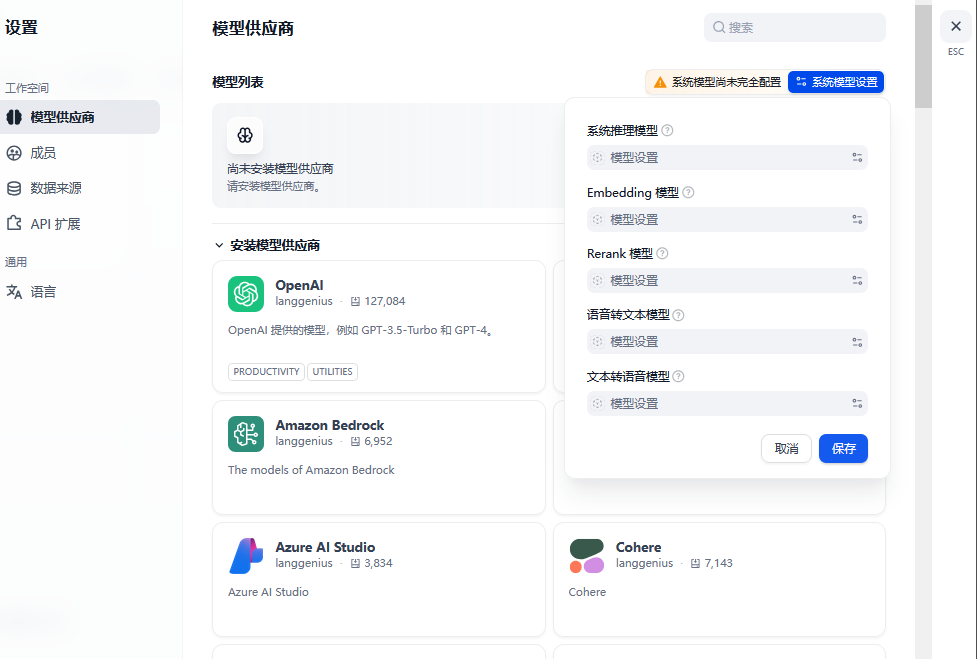Click help icon next to 语音转文本模型
Viewport: 977px width, 659px height.
(x=679, y=315)
